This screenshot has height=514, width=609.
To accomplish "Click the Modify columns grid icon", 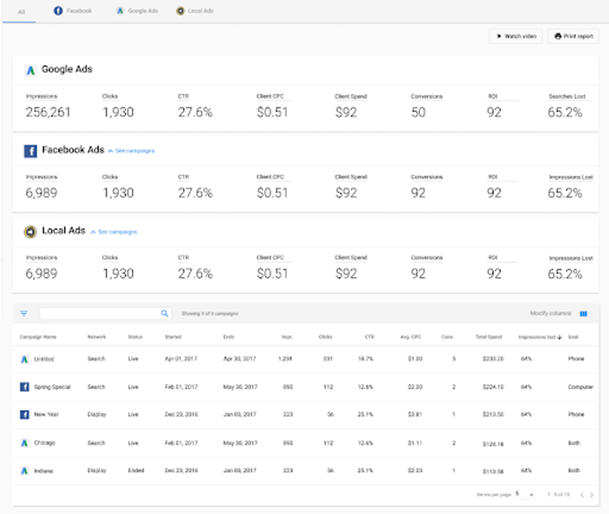I will pos(584,314).
